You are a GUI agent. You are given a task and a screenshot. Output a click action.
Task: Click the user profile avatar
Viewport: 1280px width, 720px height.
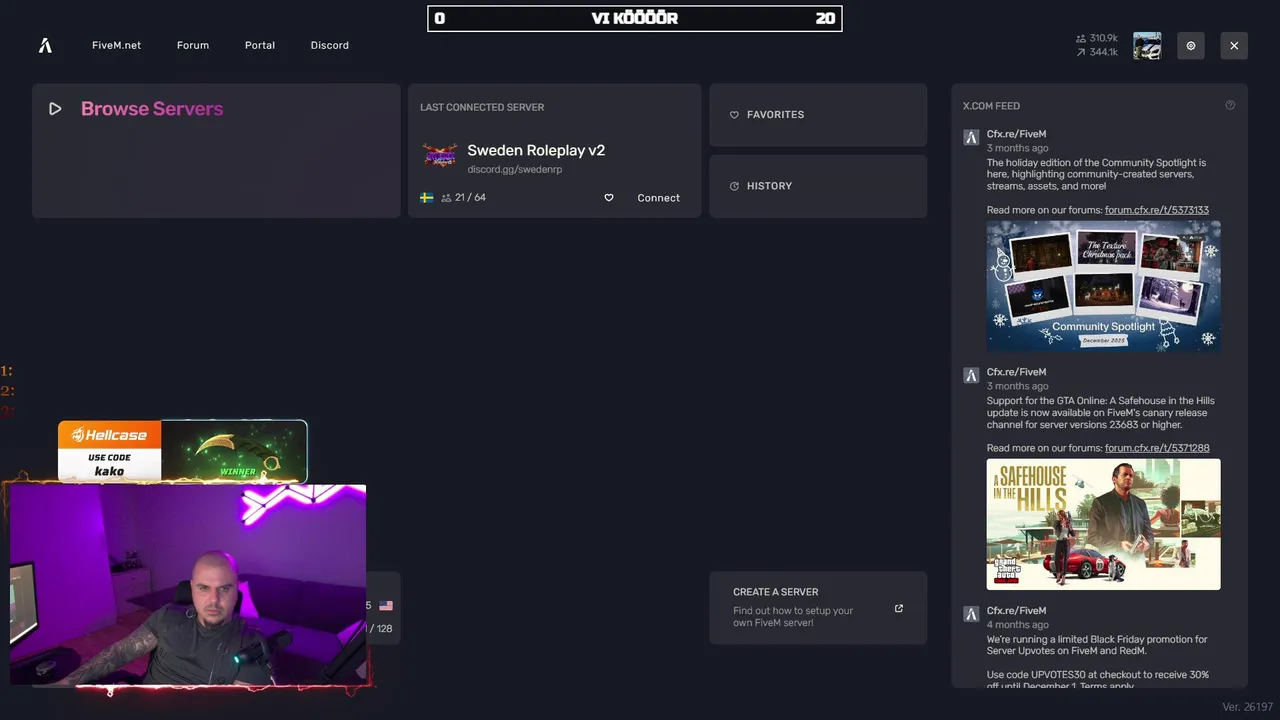pos(1147,46)
